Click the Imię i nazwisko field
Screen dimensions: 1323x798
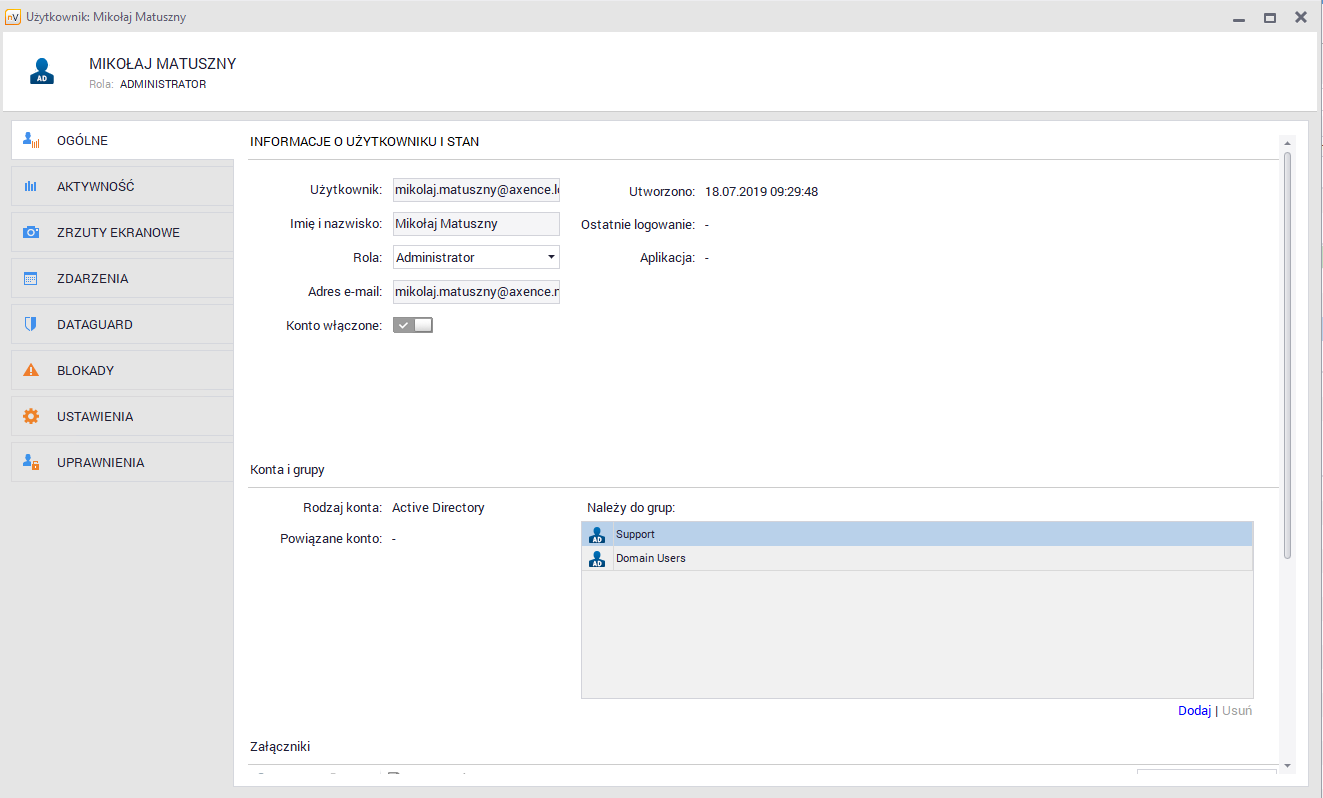(x=476, y=224)
